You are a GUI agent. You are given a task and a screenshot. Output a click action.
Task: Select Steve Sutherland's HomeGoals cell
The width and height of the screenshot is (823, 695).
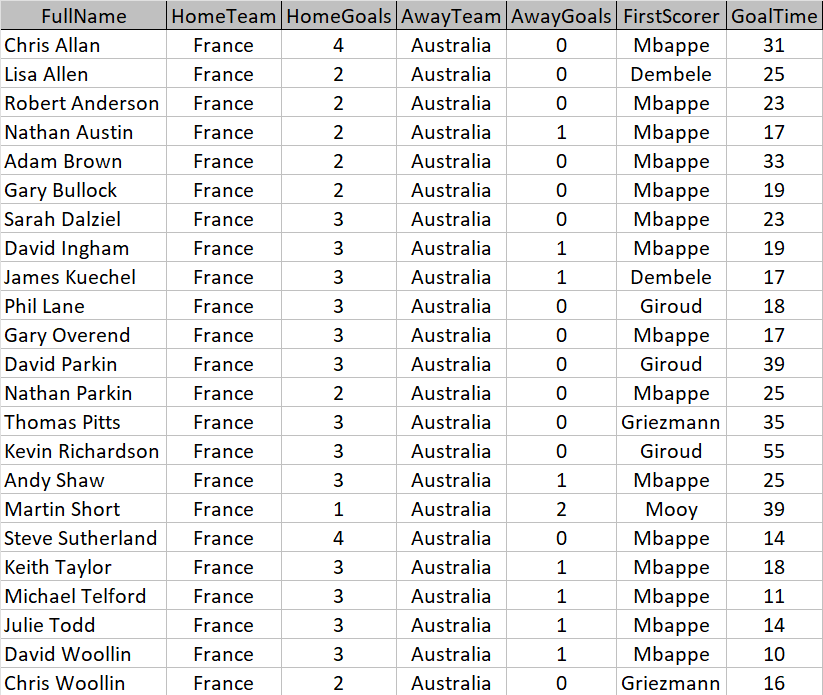click(x=339, y=538)
